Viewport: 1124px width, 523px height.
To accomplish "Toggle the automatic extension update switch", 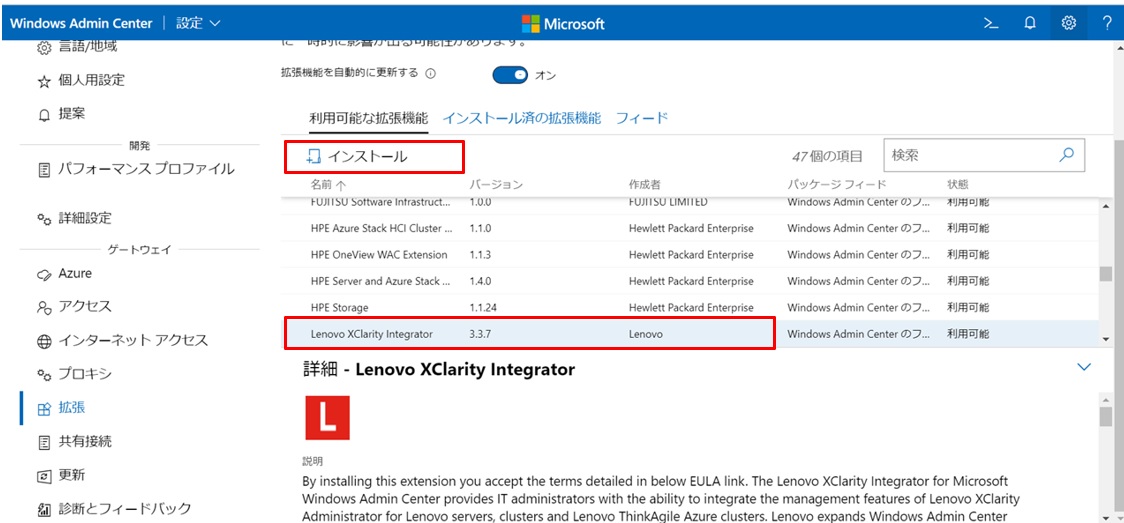I will click(x=510, y=75).
